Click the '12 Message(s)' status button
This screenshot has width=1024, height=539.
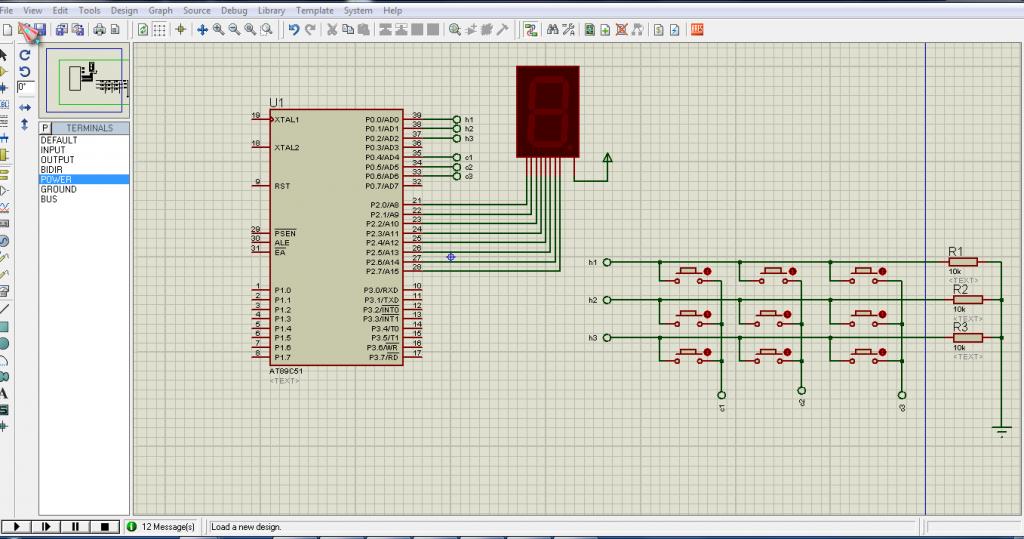pyautogui.click(x=161, y=526)
